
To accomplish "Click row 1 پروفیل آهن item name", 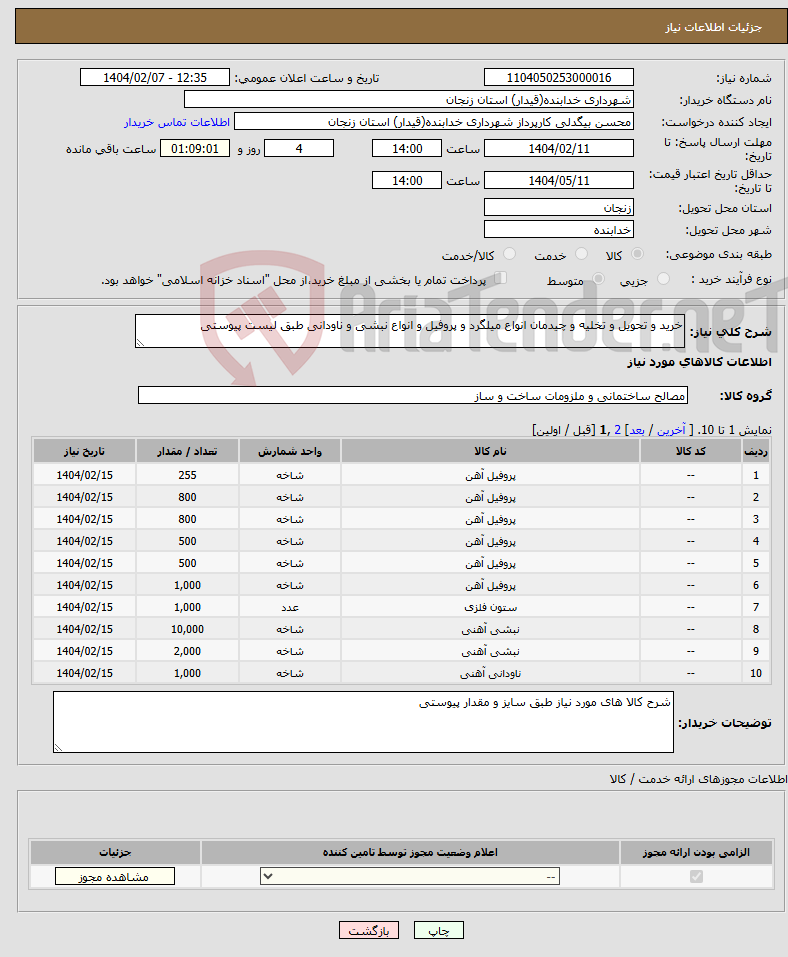I will click(x=490, y=475).
